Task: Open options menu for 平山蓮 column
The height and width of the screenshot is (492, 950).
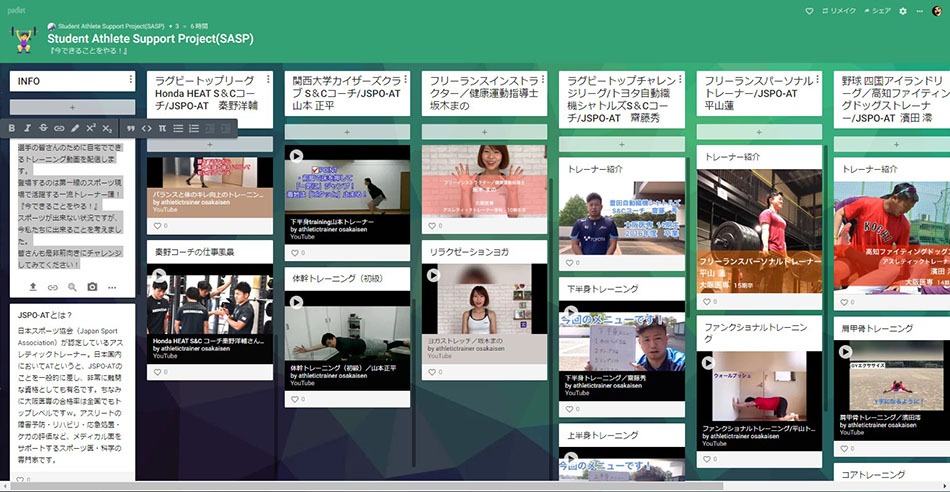Action: coord(817,80)
